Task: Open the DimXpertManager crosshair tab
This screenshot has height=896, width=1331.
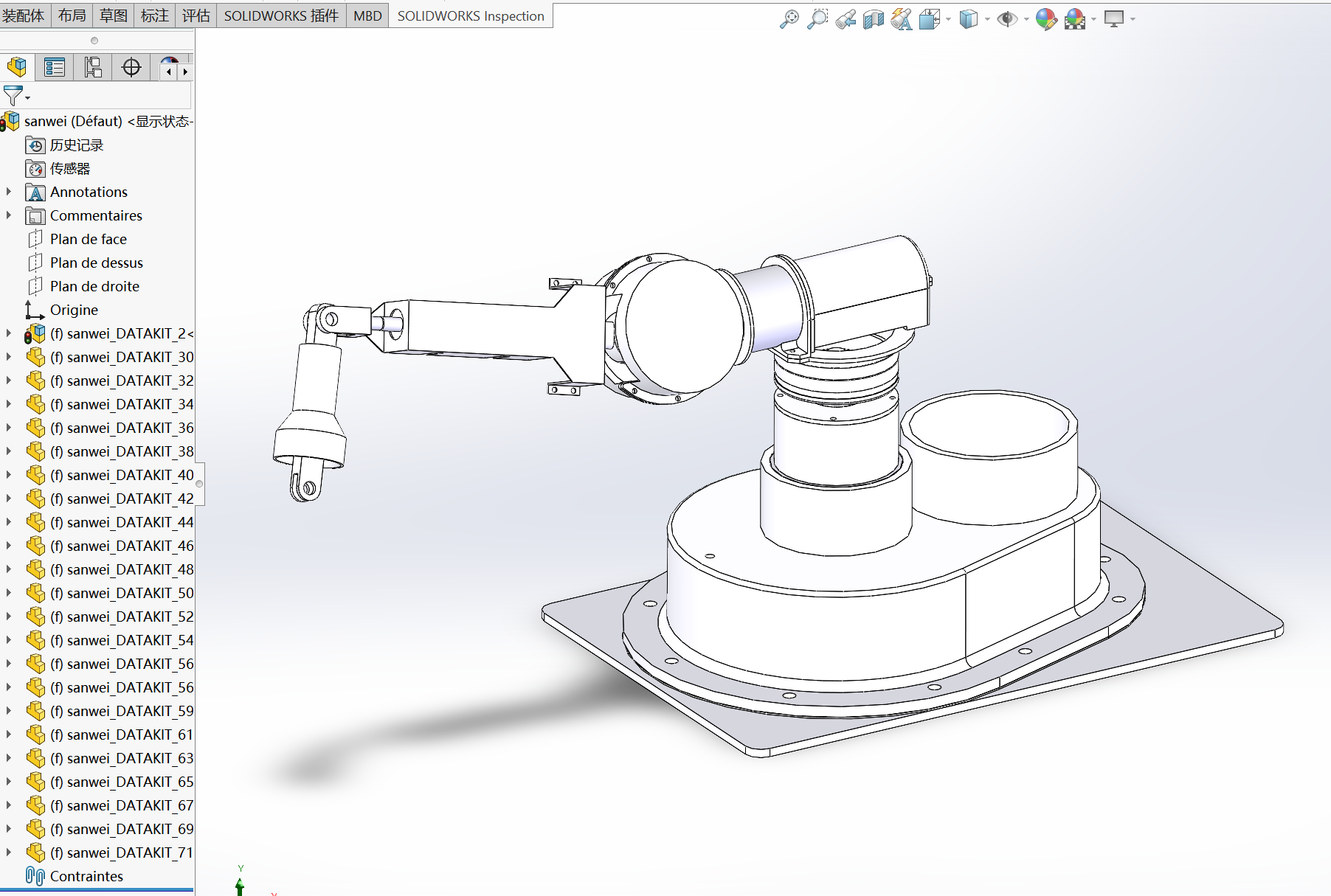Action: pos(131,68)
